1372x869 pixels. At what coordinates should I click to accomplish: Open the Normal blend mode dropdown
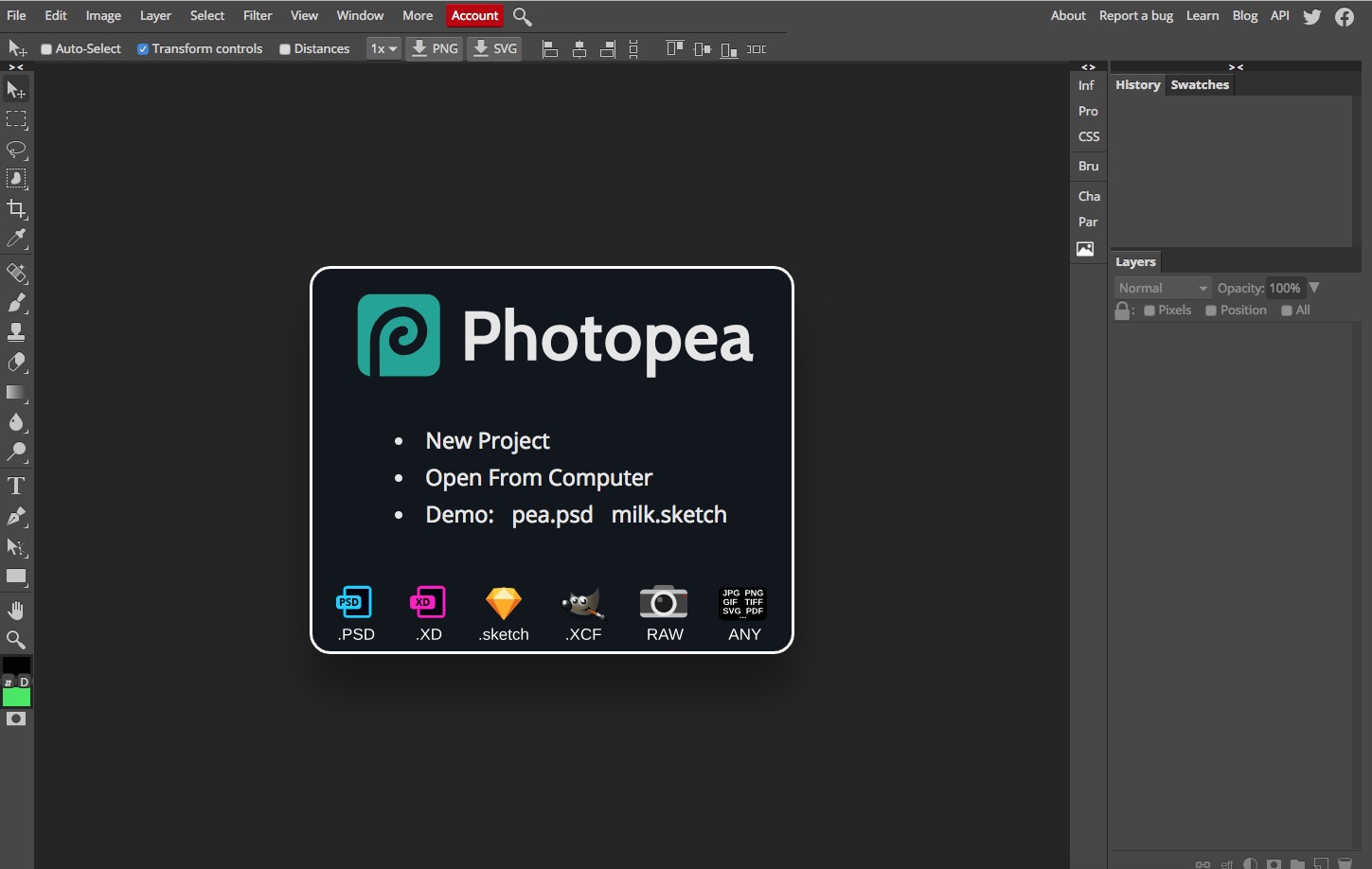(1163, 288)
